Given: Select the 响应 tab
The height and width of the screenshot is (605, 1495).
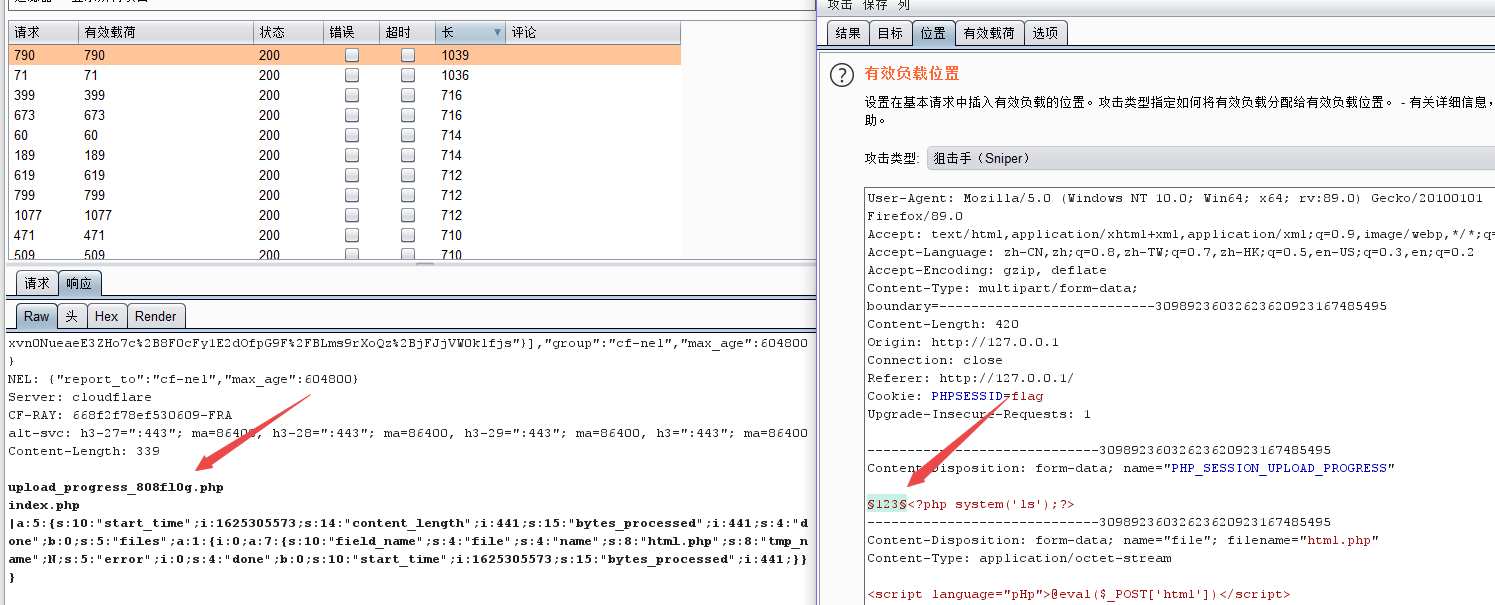Looking at the screenshot, I should click(79, 283).
